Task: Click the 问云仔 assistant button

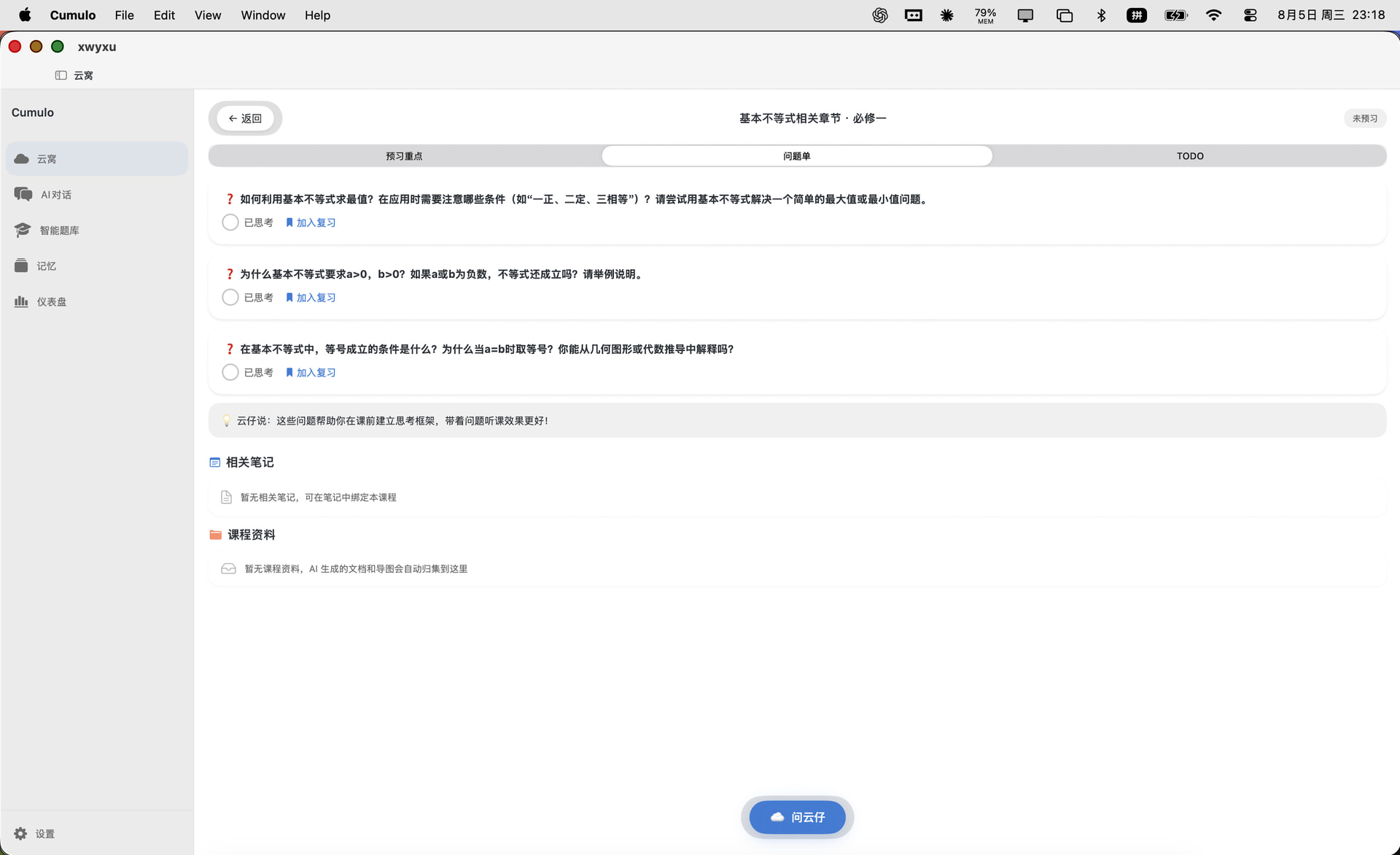Action: point(797,817)
